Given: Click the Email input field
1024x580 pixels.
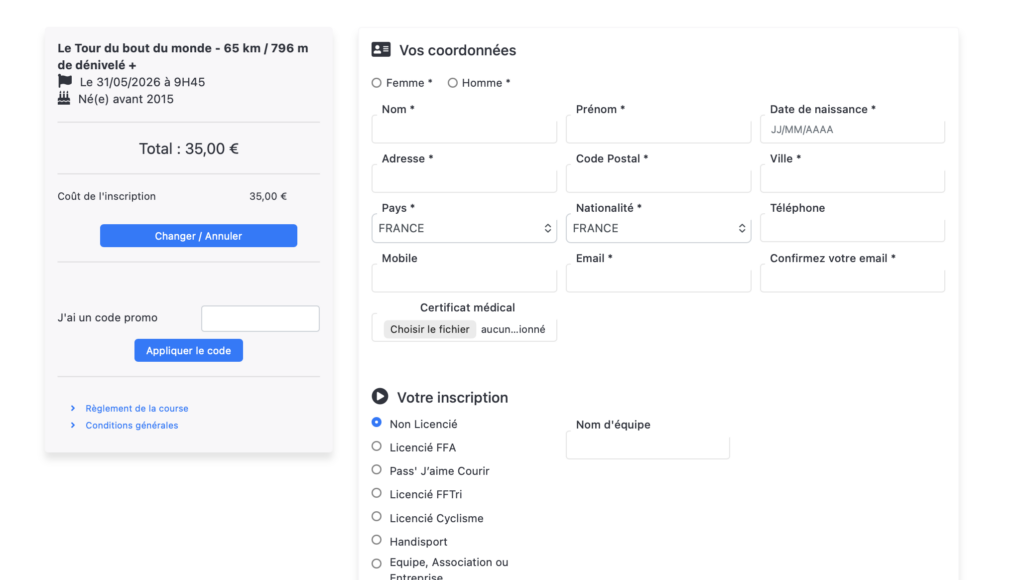Looking at the screenshot, I should [658, 280].
